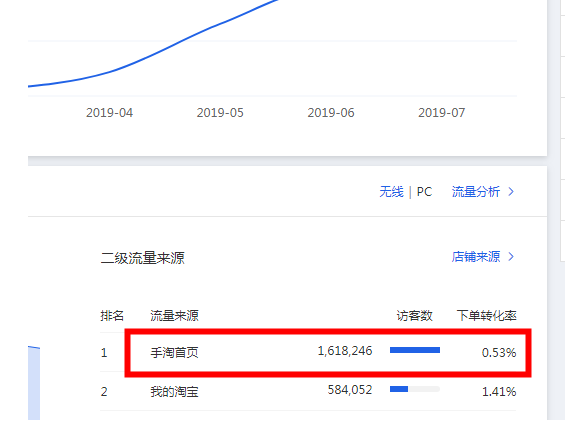Click the 2019-06 axis label
This screenshot has width=574, height=423.
tap(331, 113)
